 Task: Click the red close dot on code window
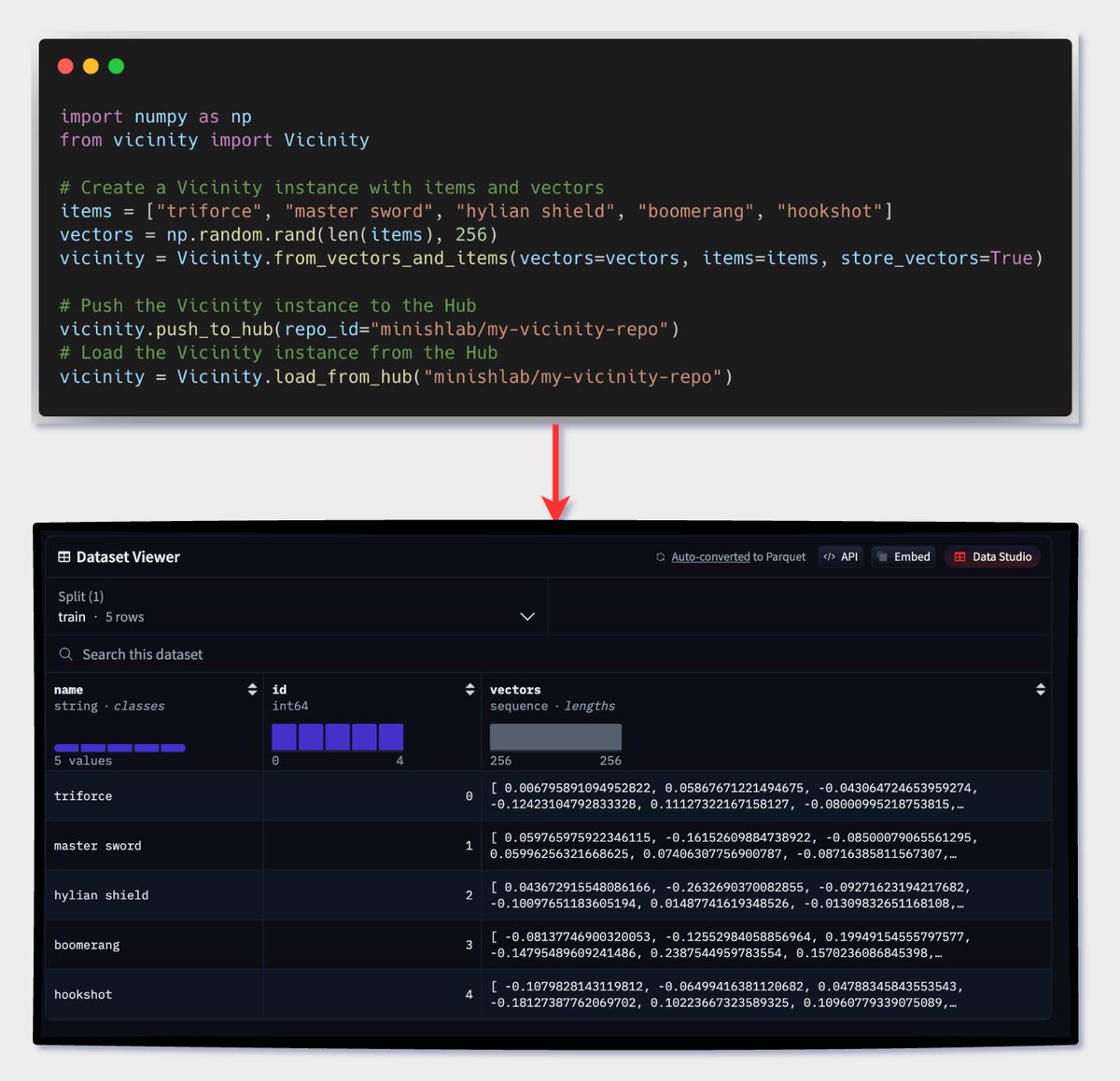[65, 66]
